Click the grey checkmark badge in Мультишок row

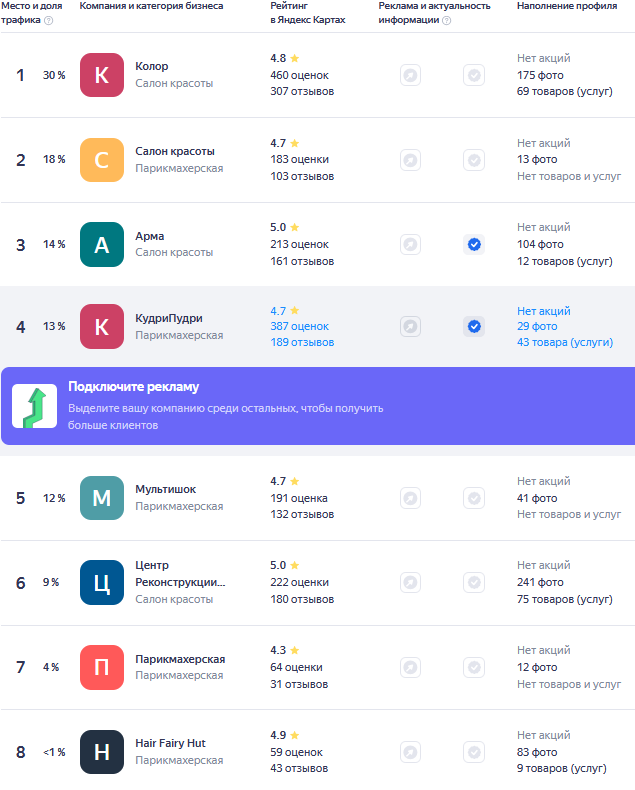pyautogui.click(x=474, y=498)
